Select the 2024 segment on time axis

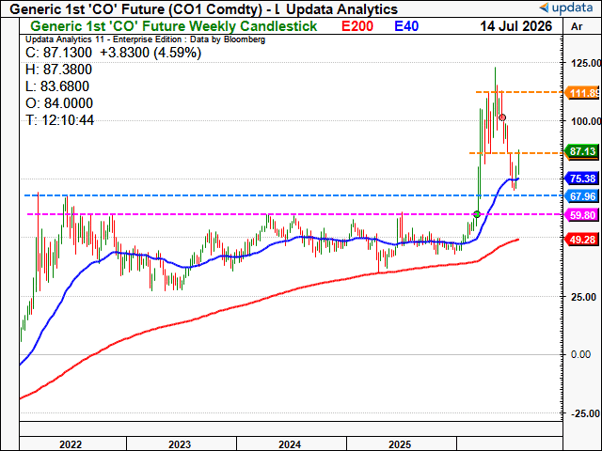[291, 443]
